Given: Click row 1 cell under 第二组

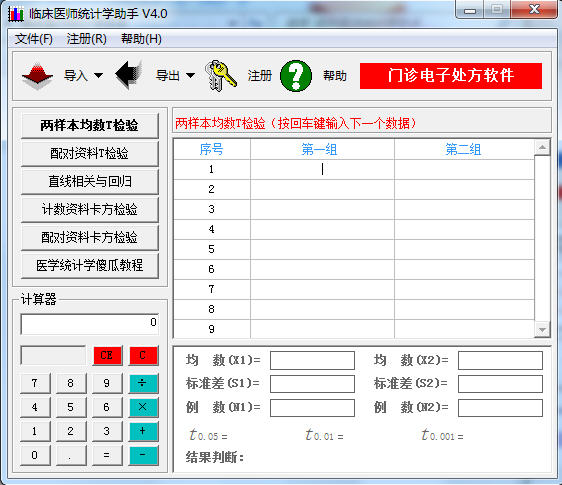Looking at the screenshot, I should [464, 169].
